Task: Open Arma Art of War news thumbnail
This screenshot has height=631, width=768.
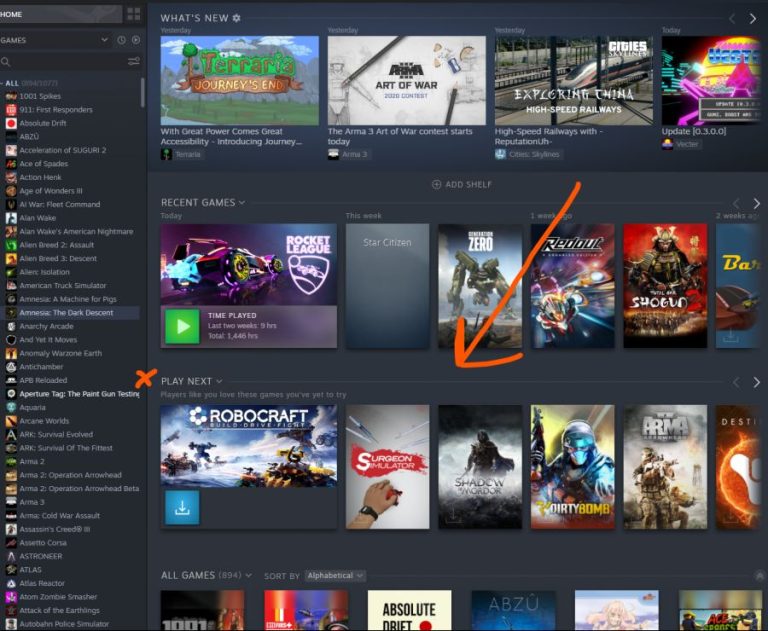Action: 407,80
